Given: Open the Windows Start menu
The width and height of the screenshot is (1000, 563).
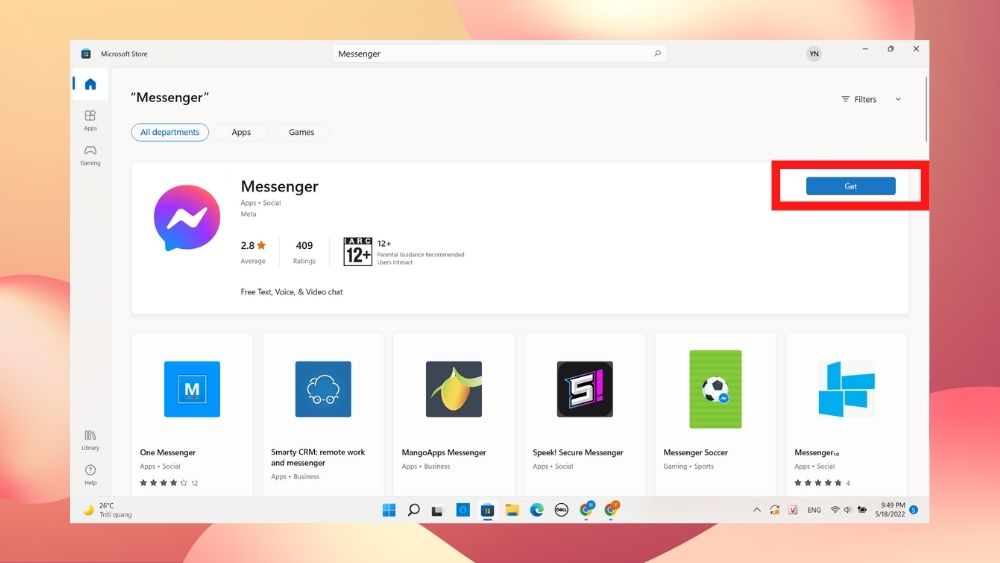Looking at the screenshot, I should pyautogui.click(x=389, y=509).
